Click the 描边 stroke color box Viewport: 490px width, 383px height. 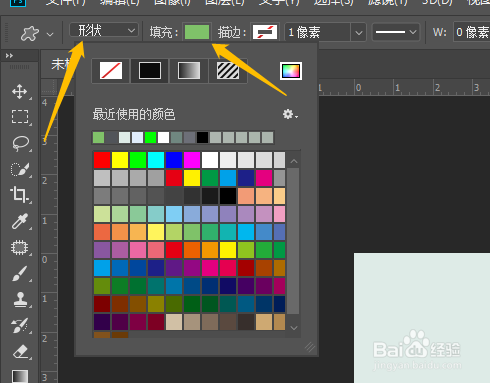[x=265, y=32]
